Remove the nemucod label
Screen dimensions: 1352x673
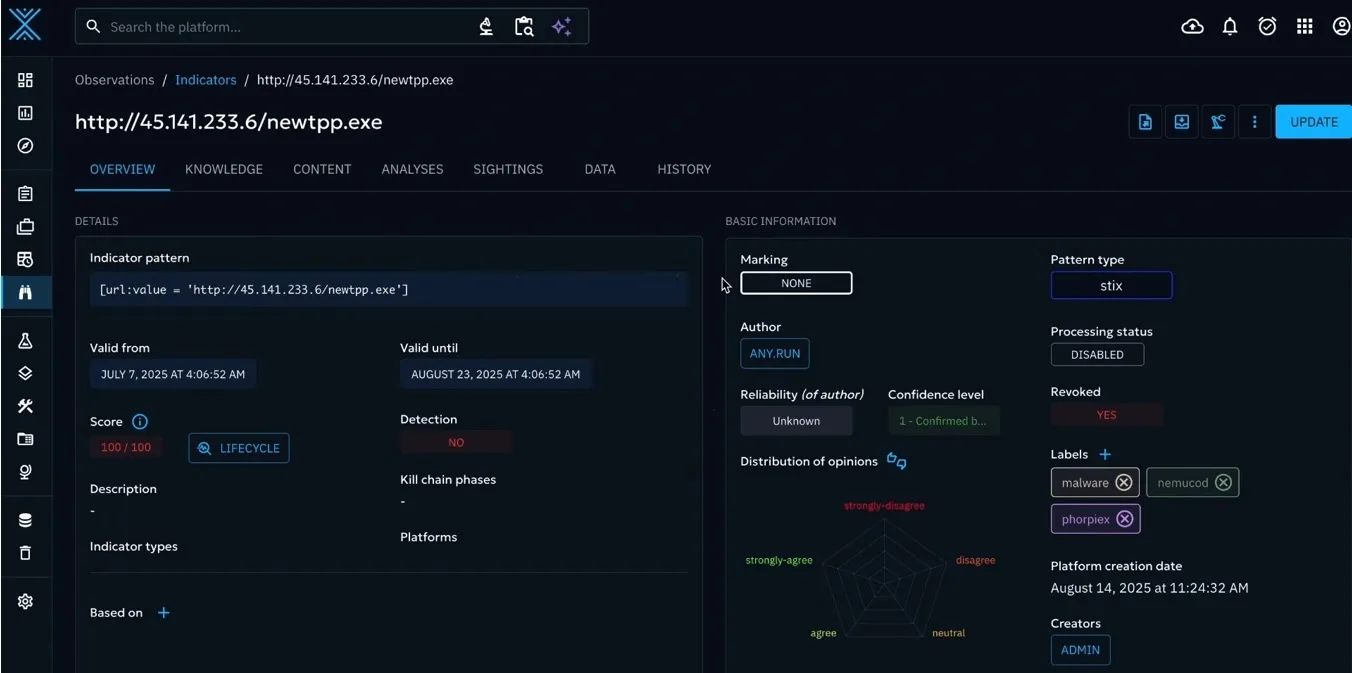tap(1223, 483)
